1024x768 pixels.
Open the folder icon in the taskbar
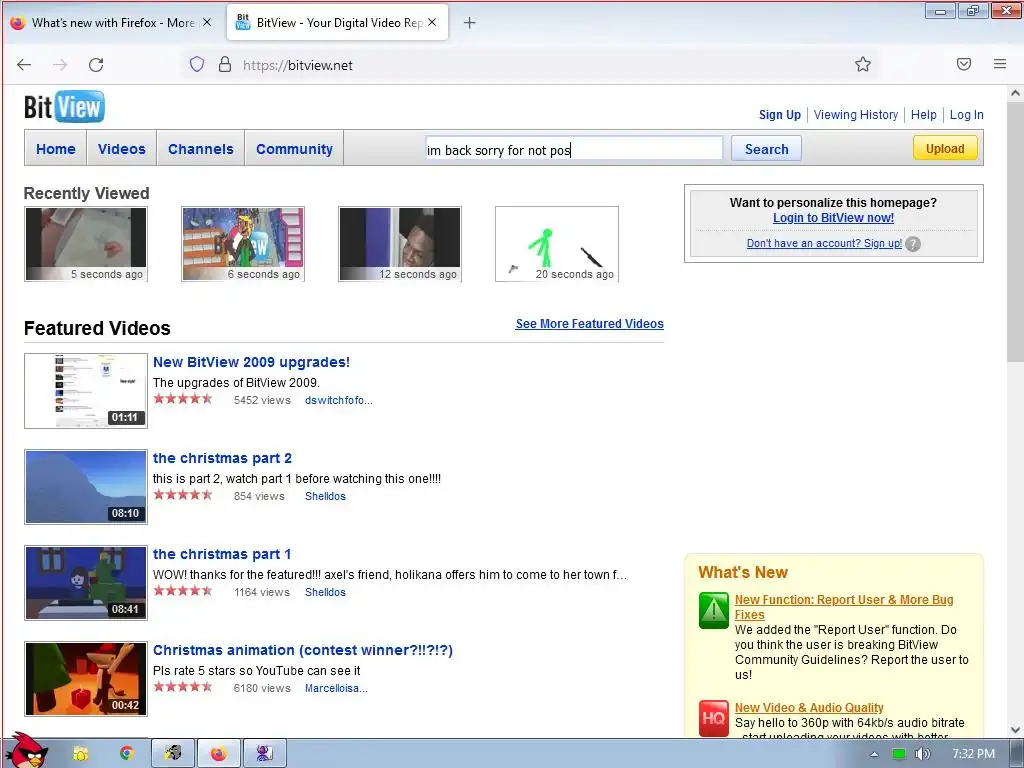[x=80, y=754]
